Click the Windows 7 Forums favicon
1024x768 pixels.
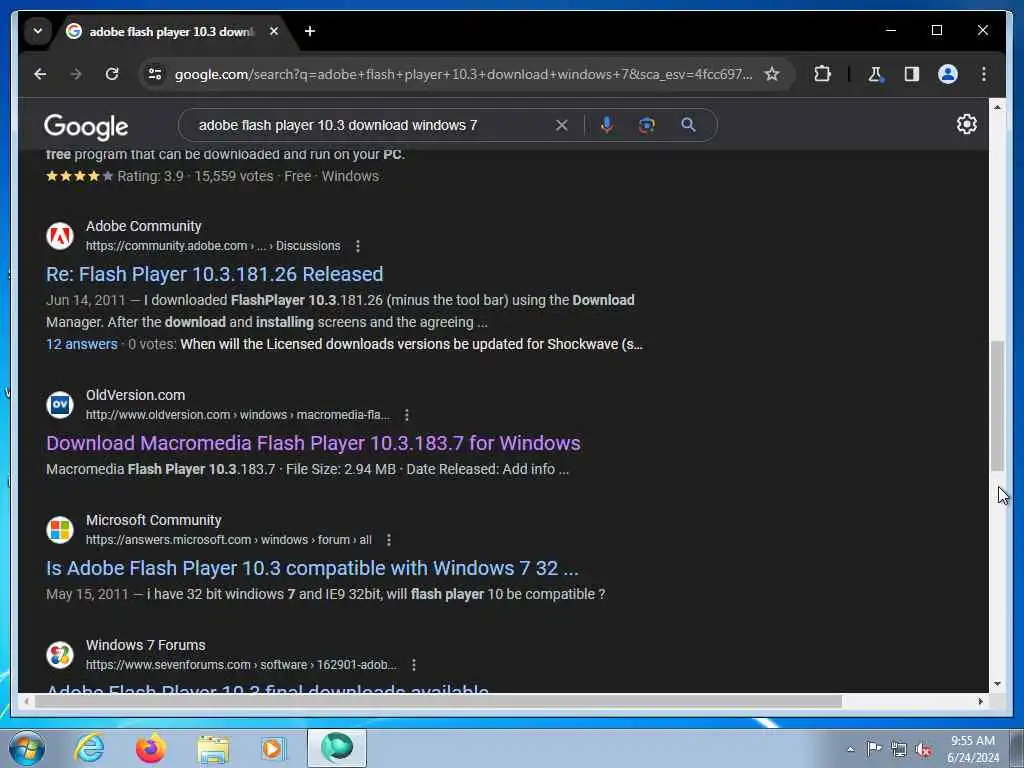(x=60, y=654)
